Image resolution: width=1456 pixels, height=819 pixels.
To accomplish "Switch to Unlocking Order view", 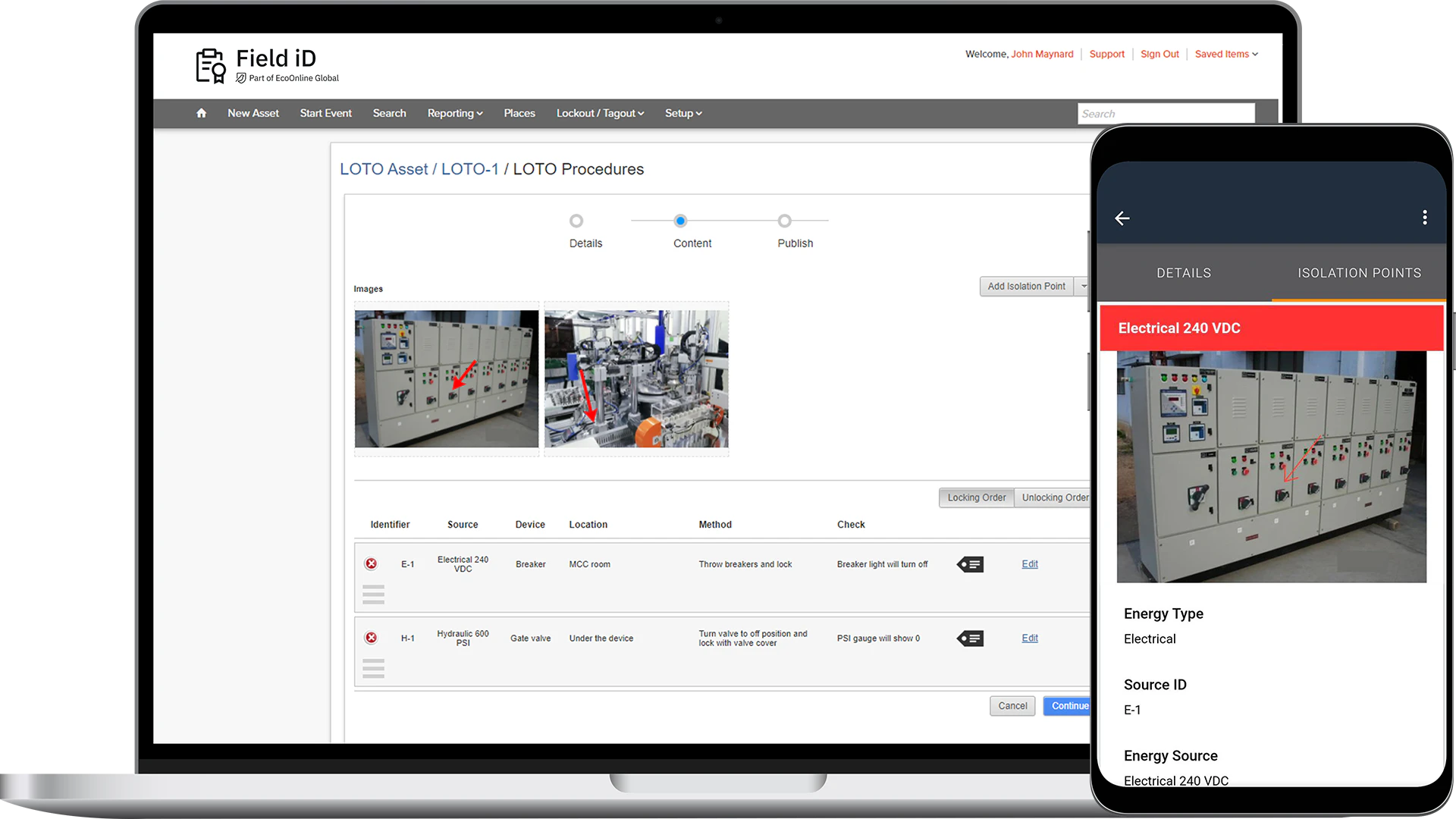I will (1054, 497).
